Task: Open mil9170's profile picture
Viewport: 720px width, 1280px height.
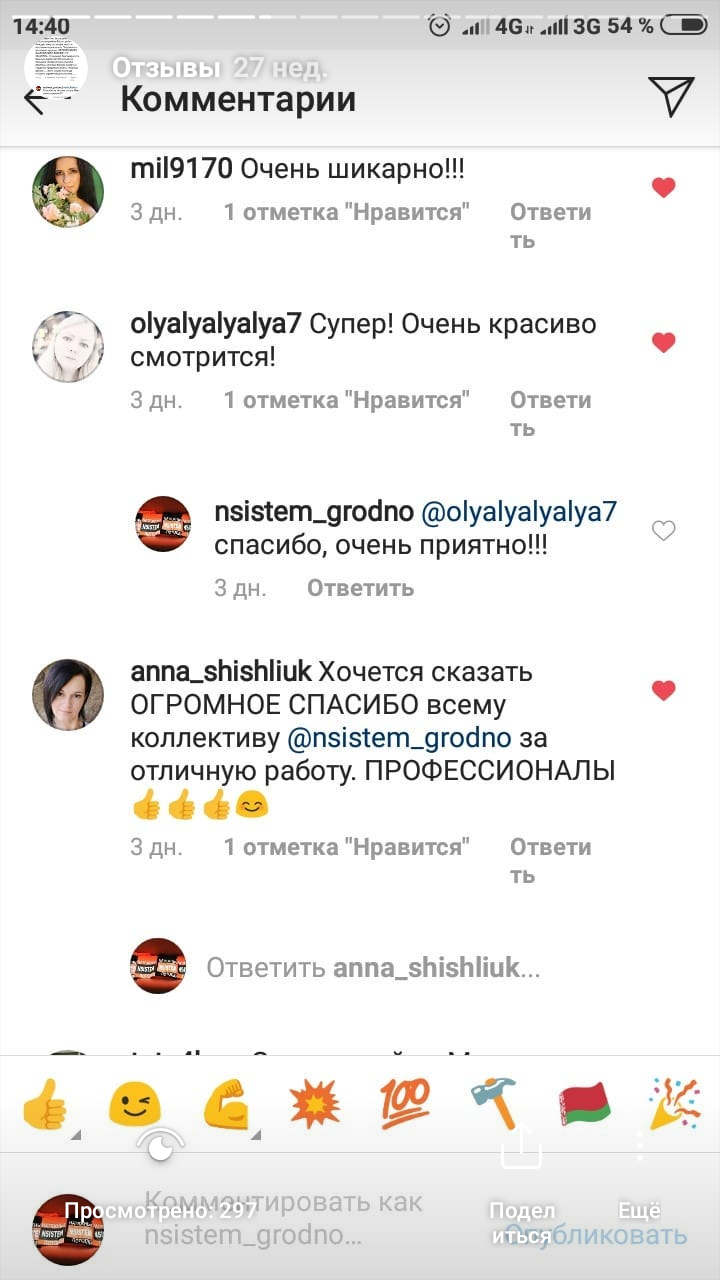Action: coord(68,192)
